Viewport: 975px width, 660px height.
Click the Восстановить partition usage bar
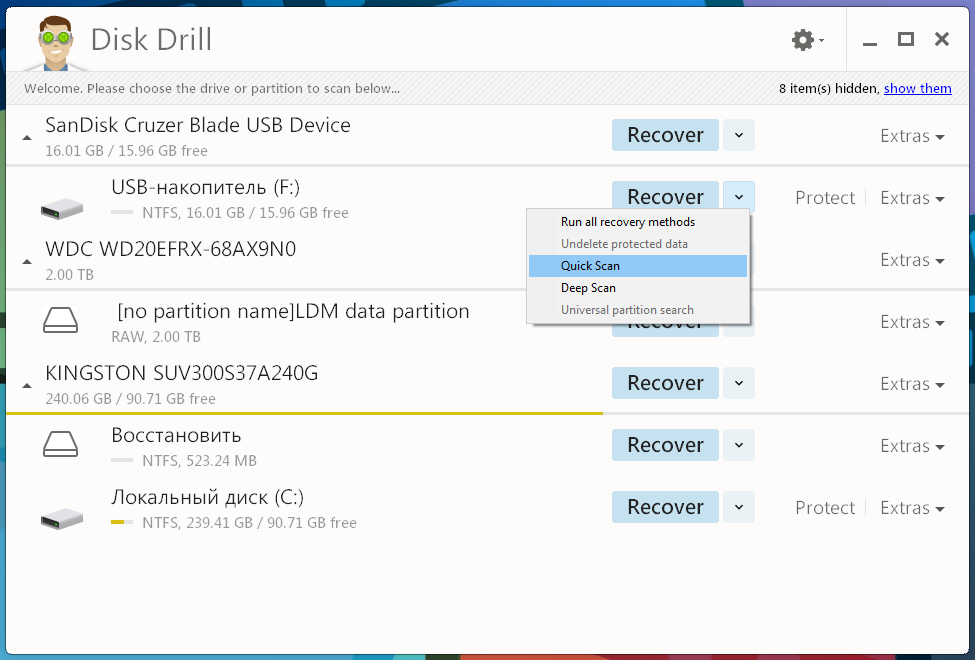click(x=122, y=460)
